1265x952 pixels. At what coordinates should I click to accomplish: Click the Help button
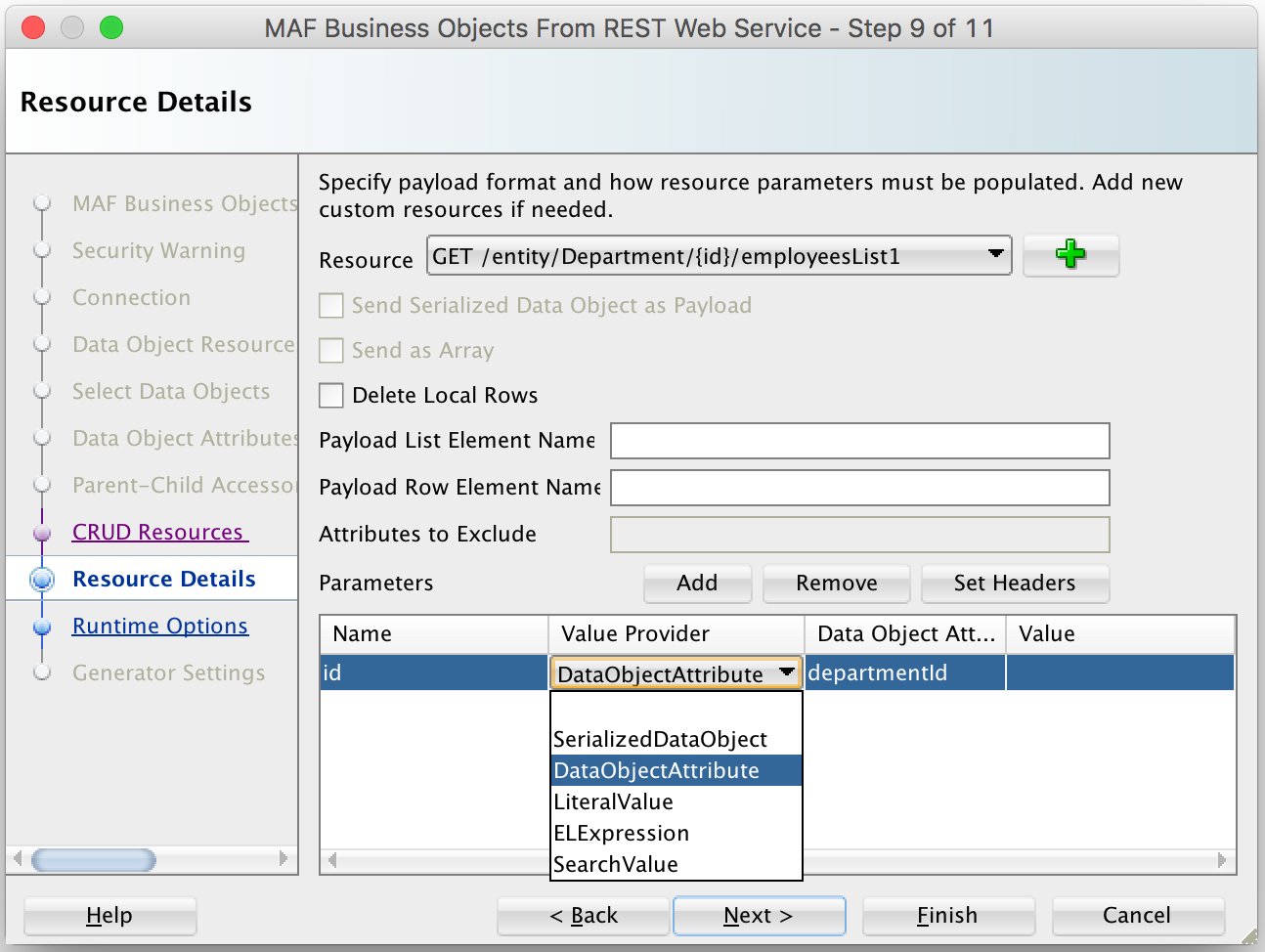tap(109, 916)
